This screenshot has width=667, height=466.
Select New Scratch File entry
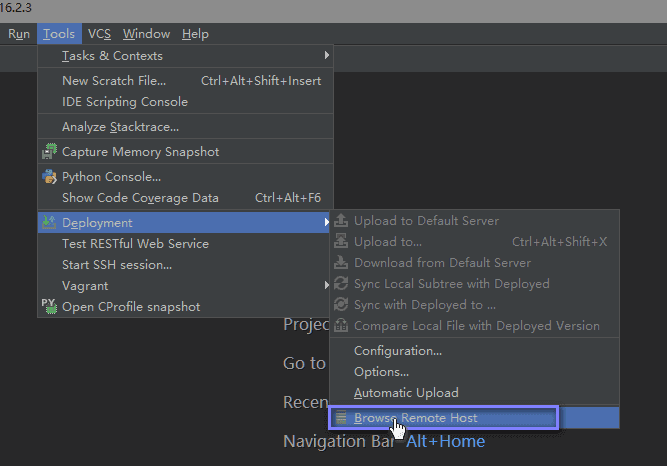pyautogui.click(x=114, y=81)
